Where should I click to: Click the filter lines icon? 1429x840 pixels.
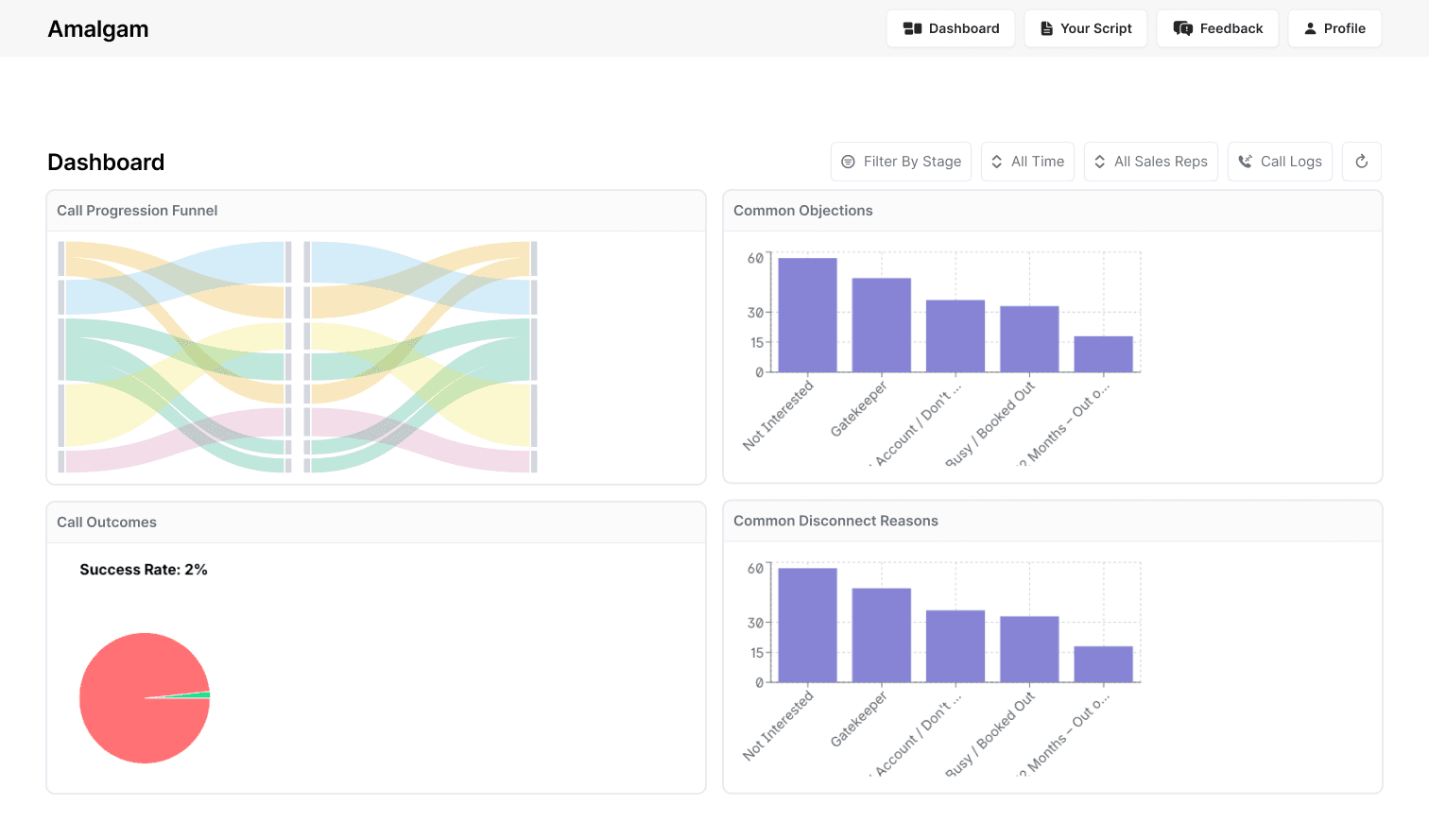pos(848,162)
